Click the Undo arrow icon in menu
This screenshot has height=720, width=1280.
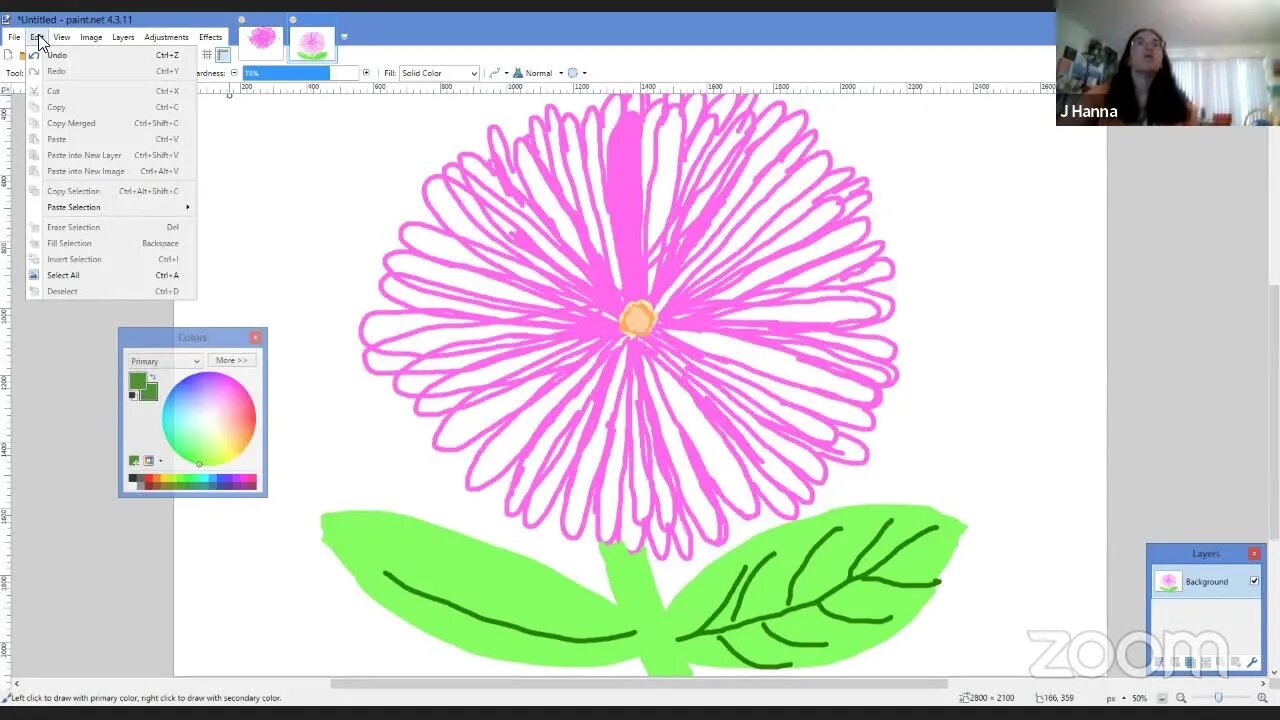[x=34, y=55]
